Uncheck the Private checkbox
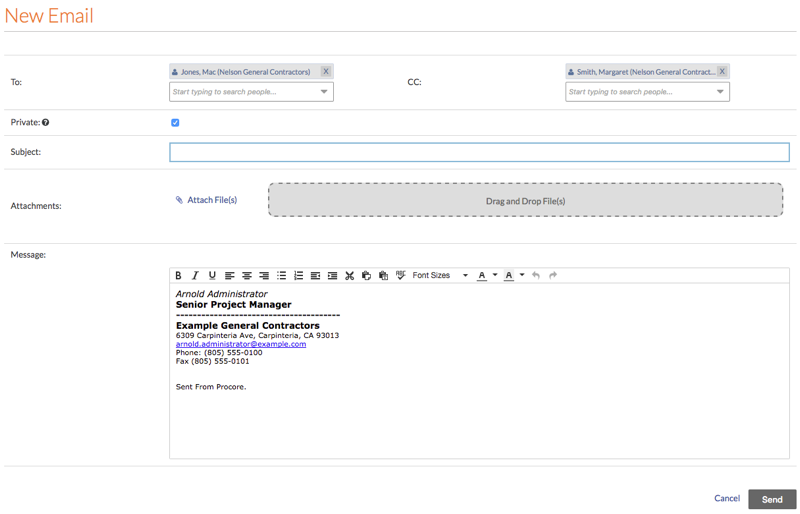 [175, 123]
